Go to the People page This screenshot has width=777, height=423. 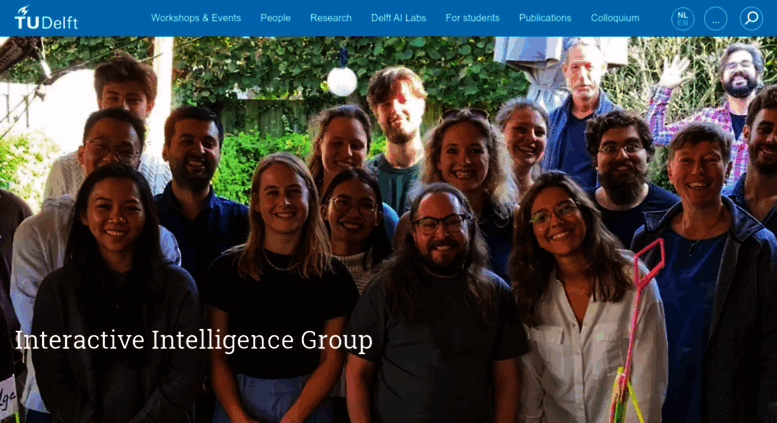276,18
